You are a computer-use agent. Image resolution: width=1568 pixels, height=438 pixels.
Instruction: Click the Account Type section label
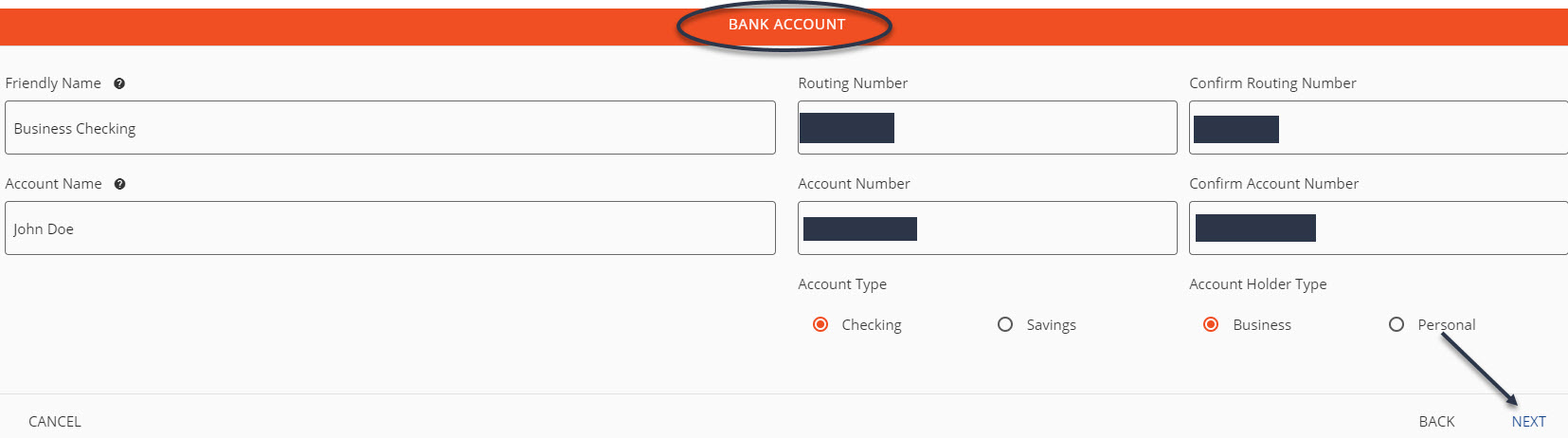[842, 284]
